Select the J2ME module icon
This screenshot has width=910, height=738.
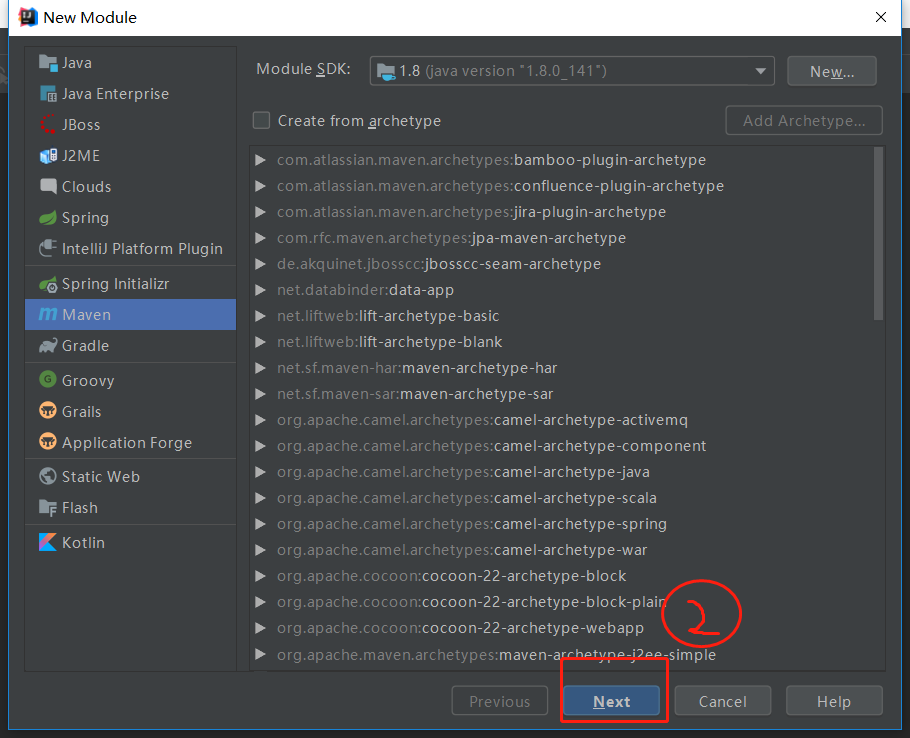48,155
